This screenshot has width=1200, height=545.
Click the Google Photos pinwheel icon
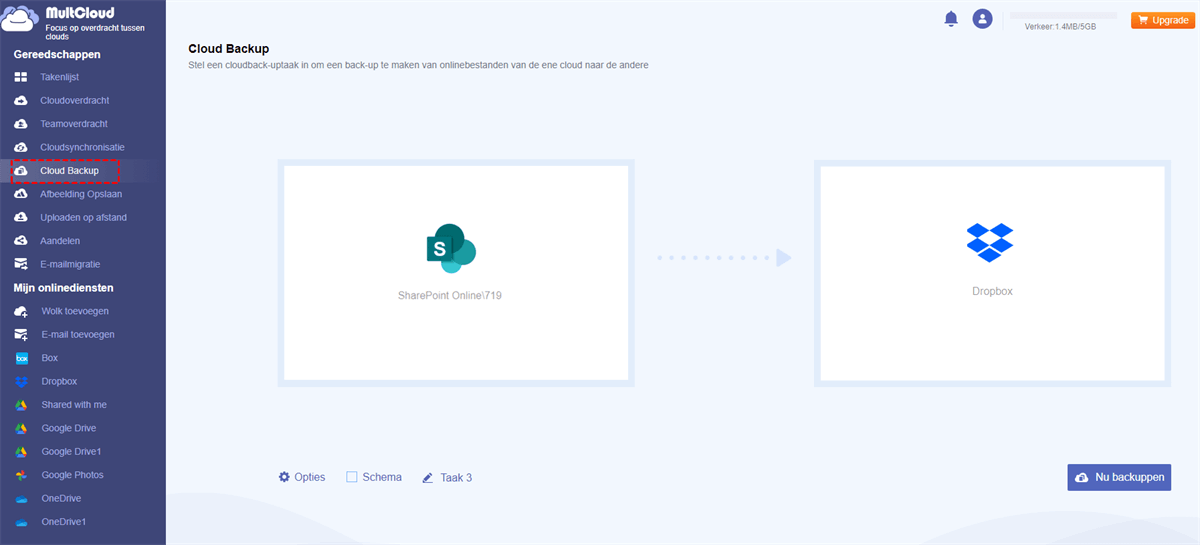[x=21, y=475]
